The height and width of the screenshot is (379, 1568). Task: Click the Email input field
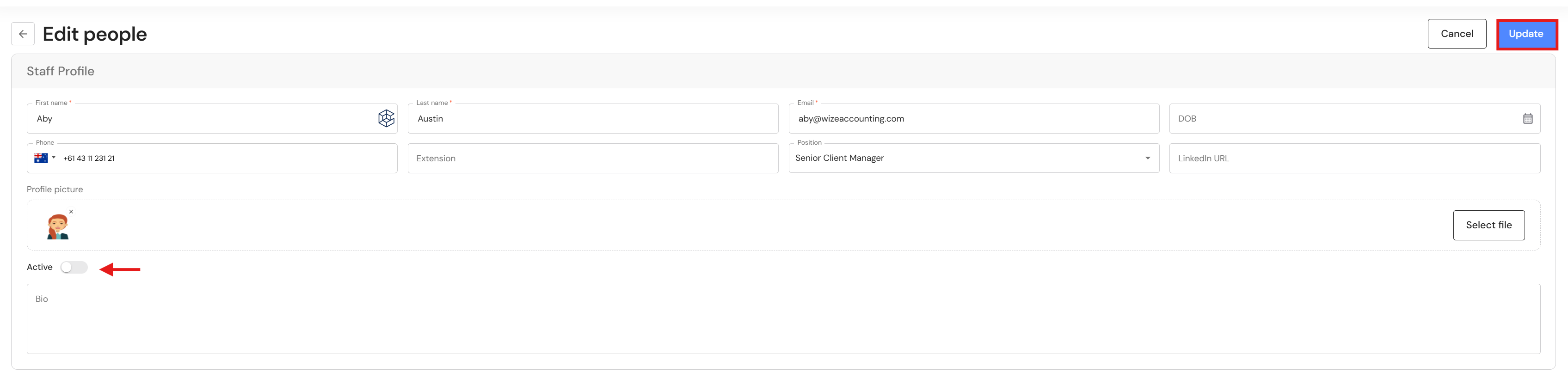coord(973,119)
